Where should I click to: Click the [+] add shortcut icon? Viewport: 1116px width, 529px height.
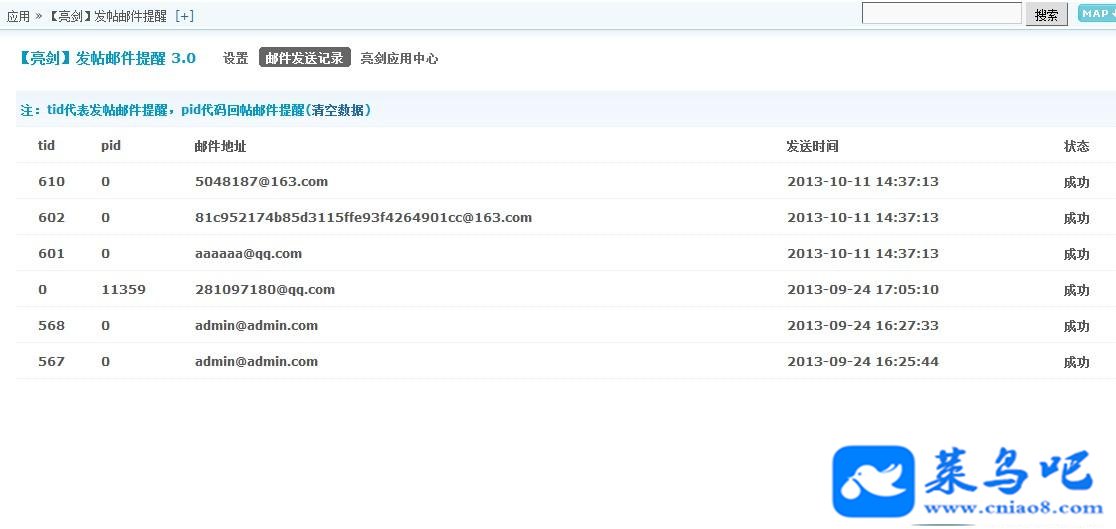[184, 16]
